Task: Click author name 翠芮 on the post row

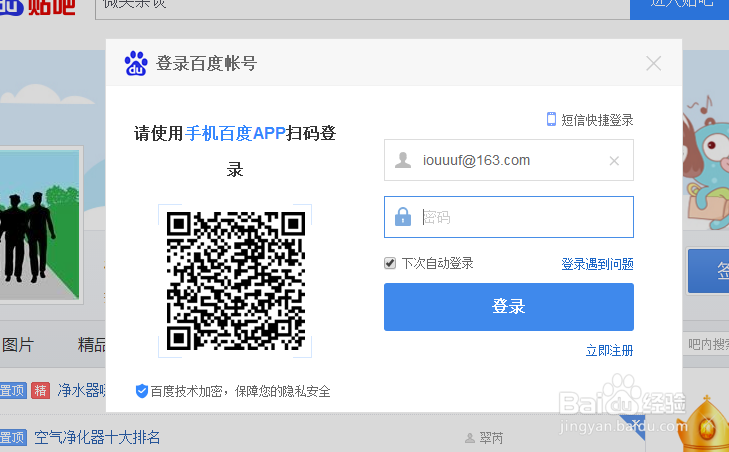Action: click(491, 438)
